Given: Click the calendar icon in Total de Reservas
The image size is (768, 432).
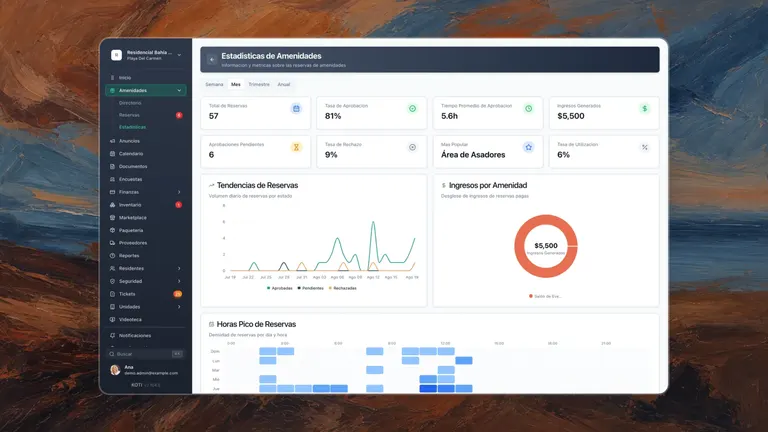Looking at the screenshot, I should (296, 109).
